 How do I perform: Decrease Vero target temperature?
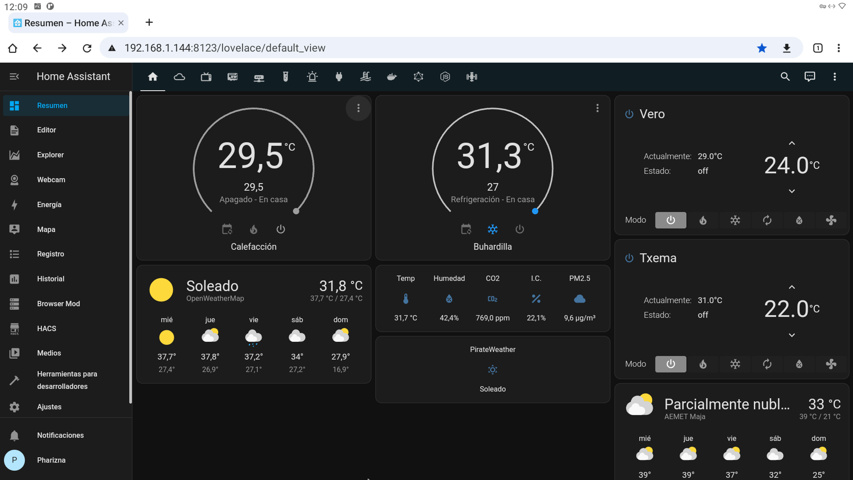click(x=792, y=191)
